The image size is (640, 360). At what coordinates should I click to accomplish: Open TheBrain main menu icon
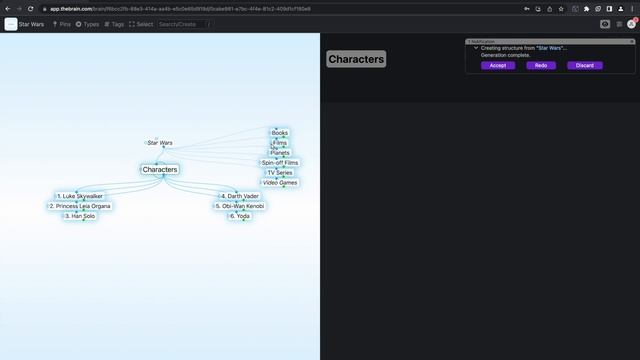[11, 24]
